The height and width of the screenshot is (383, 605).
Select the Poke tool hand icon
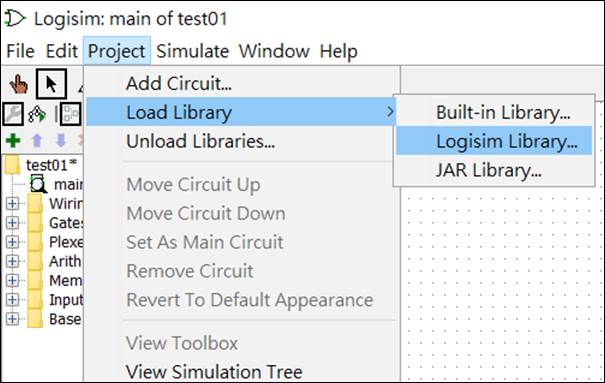pos(18,84)
